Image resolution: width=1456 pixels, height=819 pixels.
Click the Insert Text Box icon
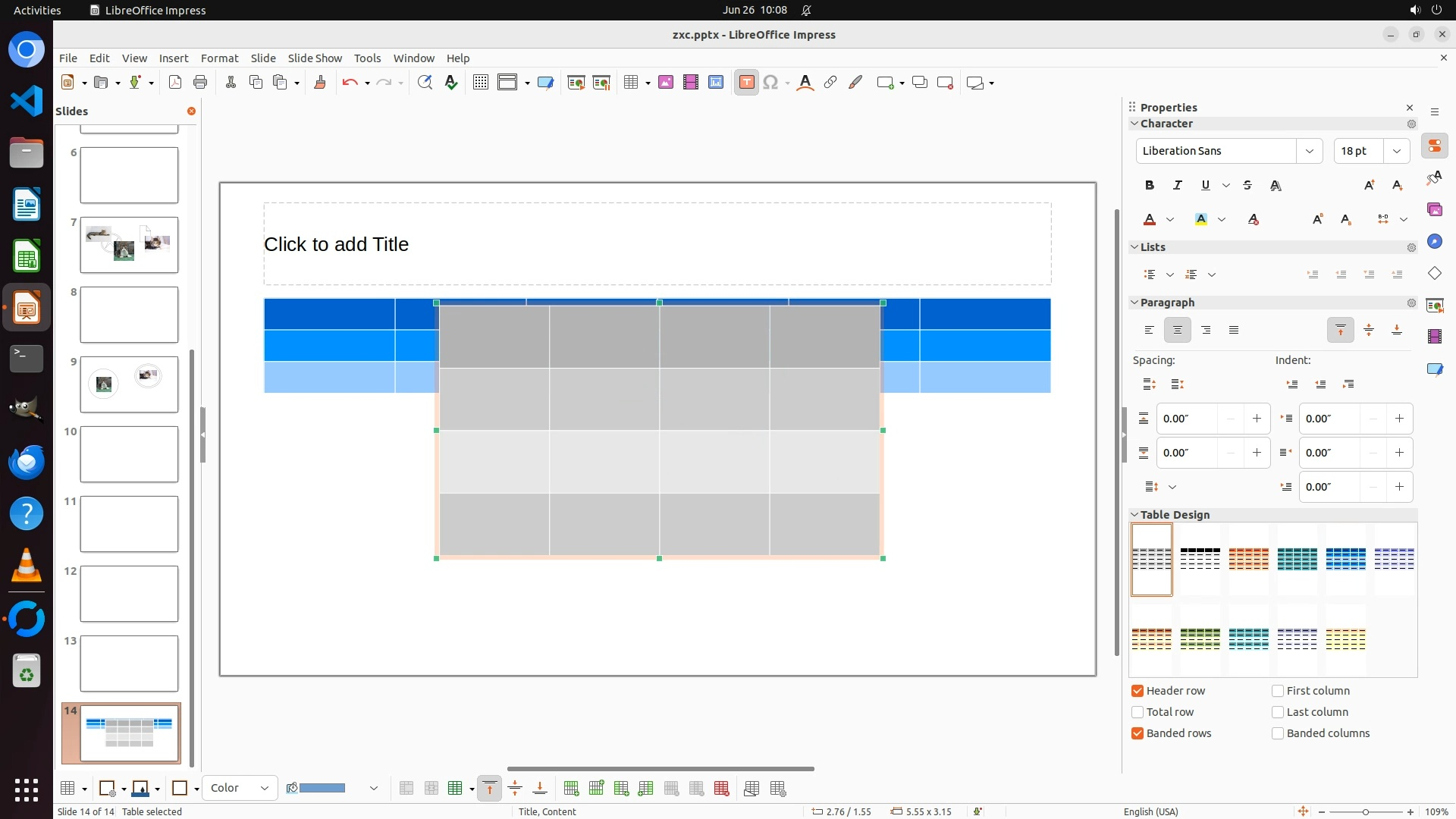coord(746,83)
